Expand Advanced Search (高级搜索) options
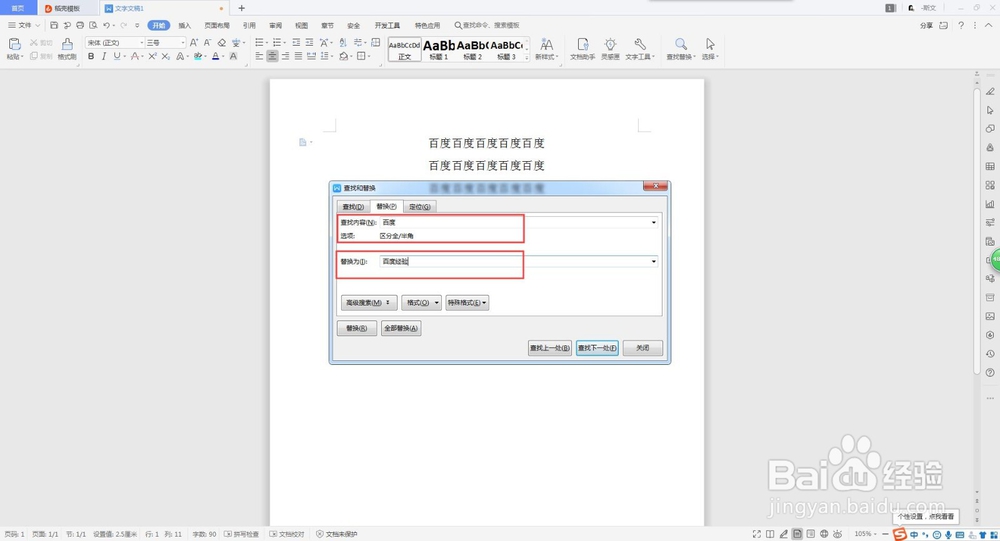This screenshot has height=541, width=1000. pyautogui.click(x=369, y=302)
